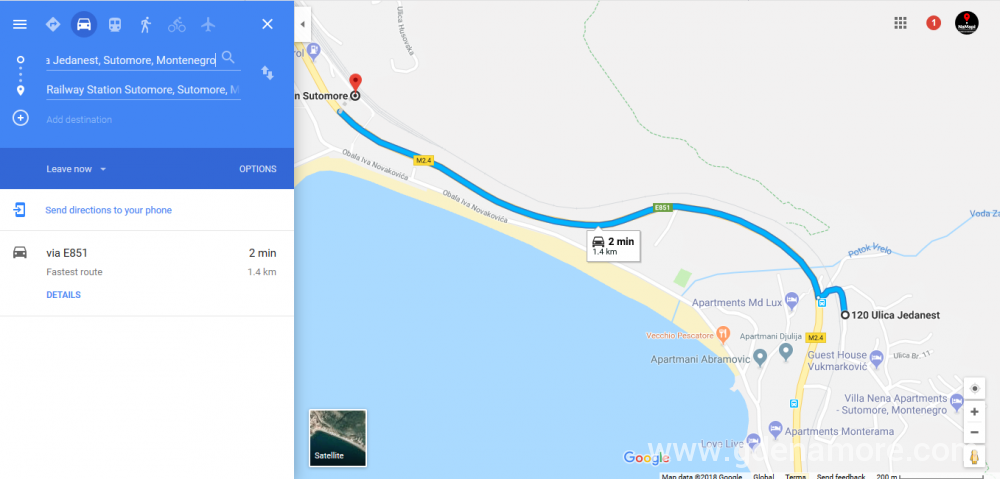
Task: Select best travel modes icon
Action: point(53,24)
